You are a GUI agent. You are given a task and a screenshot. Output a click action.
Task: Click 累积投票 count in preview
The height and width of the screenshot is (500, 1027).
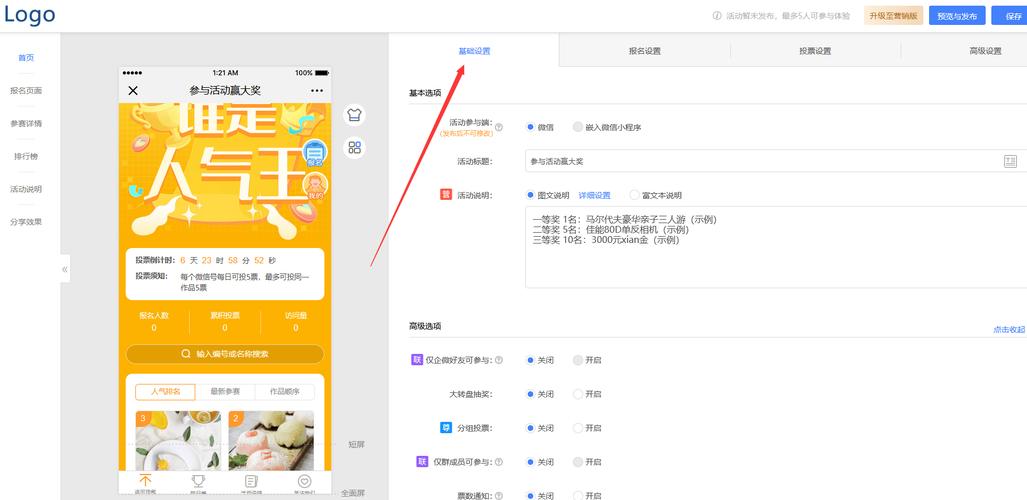[x=225, y=322]
